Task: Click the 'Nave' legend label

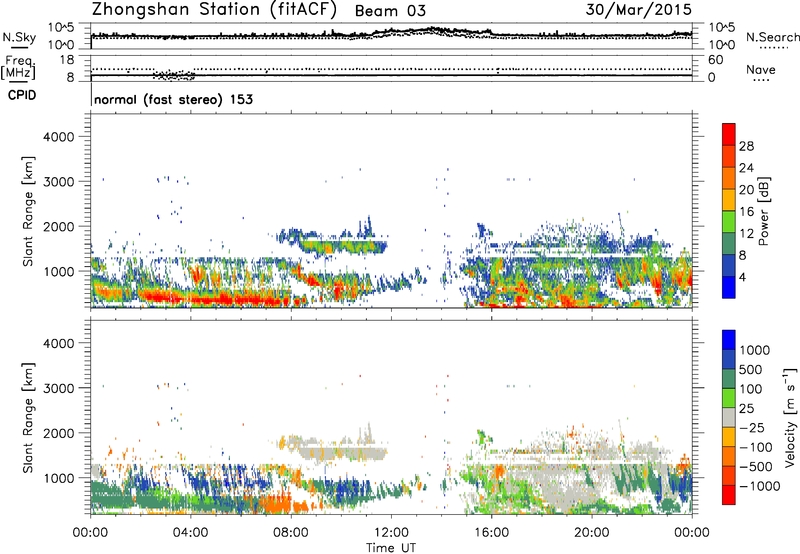Action: (761, 69)
